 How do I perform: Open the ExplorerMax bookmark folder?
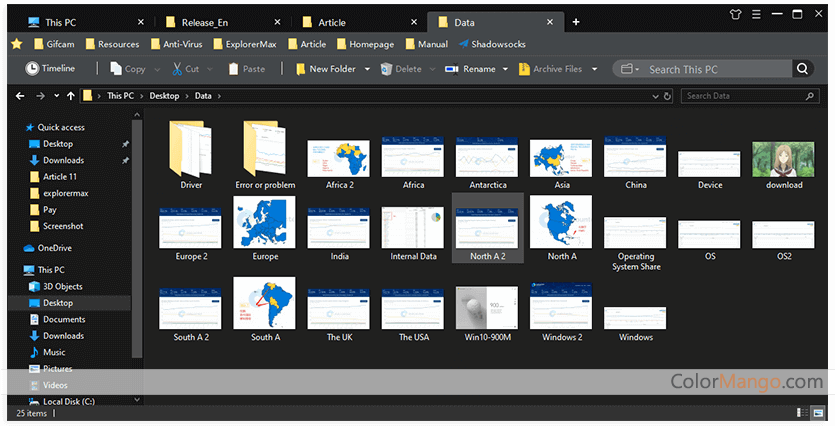(243, 44)
